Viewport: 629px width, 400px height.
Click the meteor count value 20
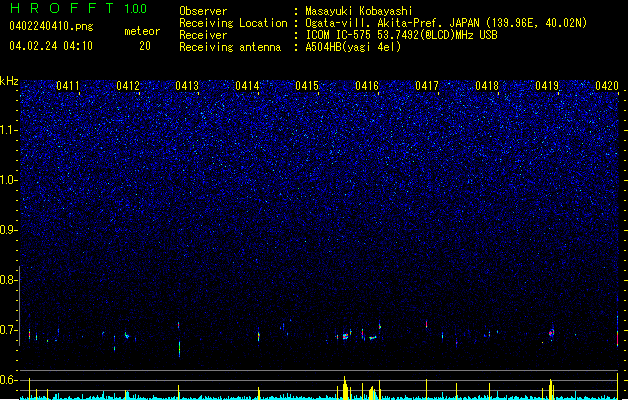click(145, 46)
